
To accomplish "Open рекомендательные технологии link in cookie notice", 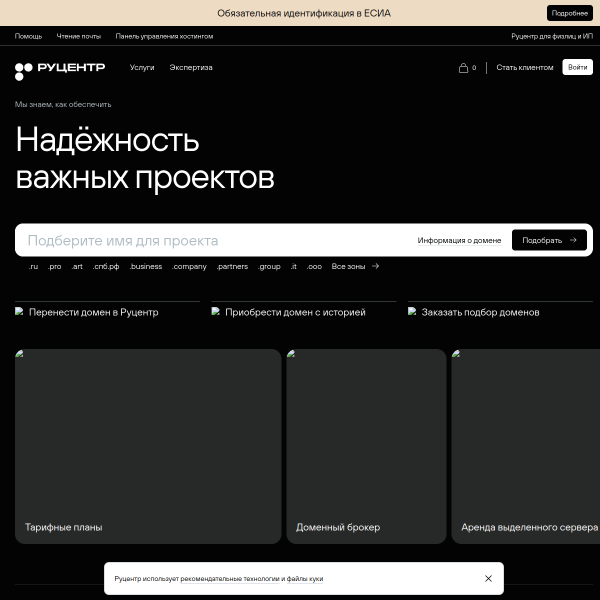I will (x=230, y=579).
